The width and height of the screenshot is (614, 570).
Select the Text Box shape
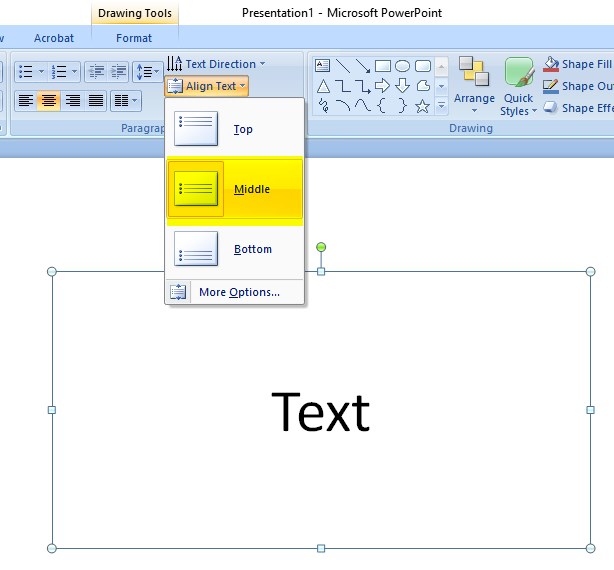322,66
